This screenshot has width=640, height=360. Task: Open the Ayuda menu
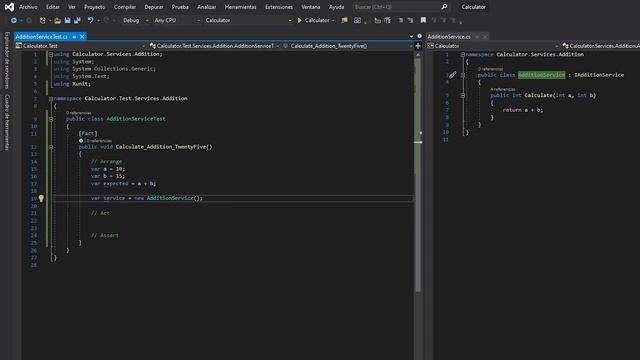[x=336, y=7]
